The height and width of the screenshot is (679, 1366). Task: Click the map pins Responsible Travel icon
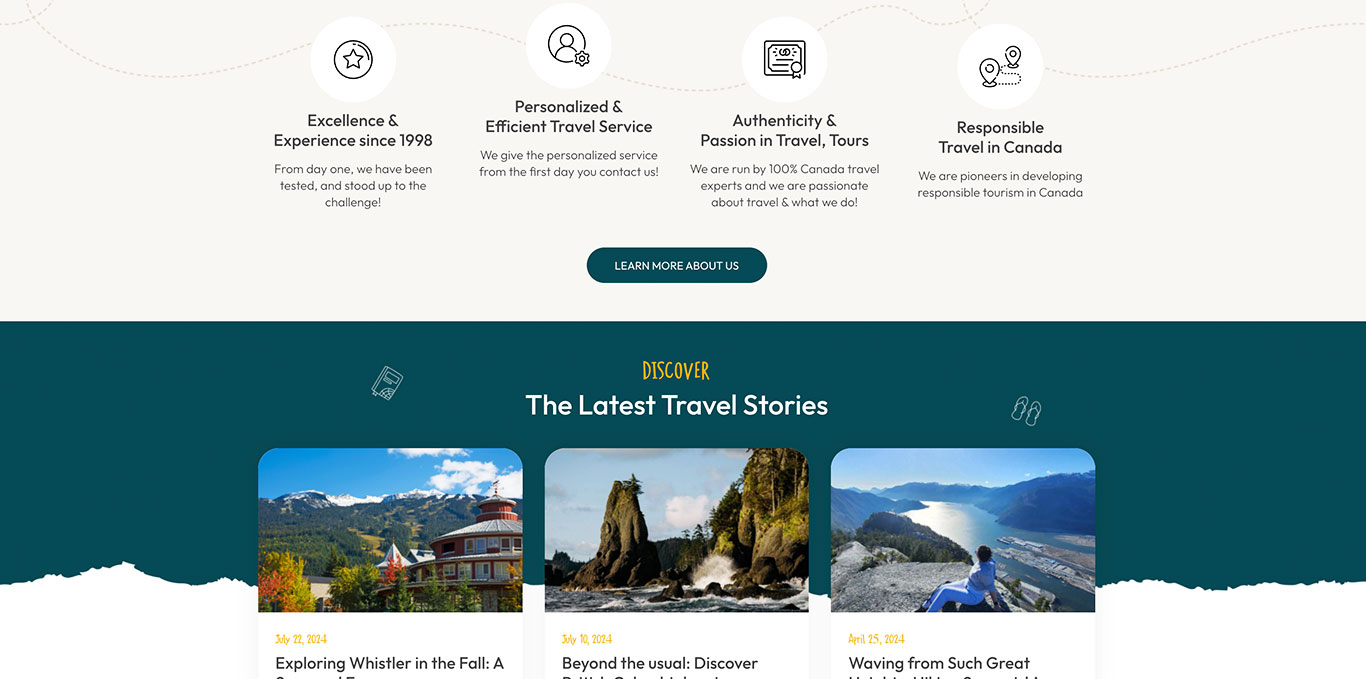pos(1000,66)
